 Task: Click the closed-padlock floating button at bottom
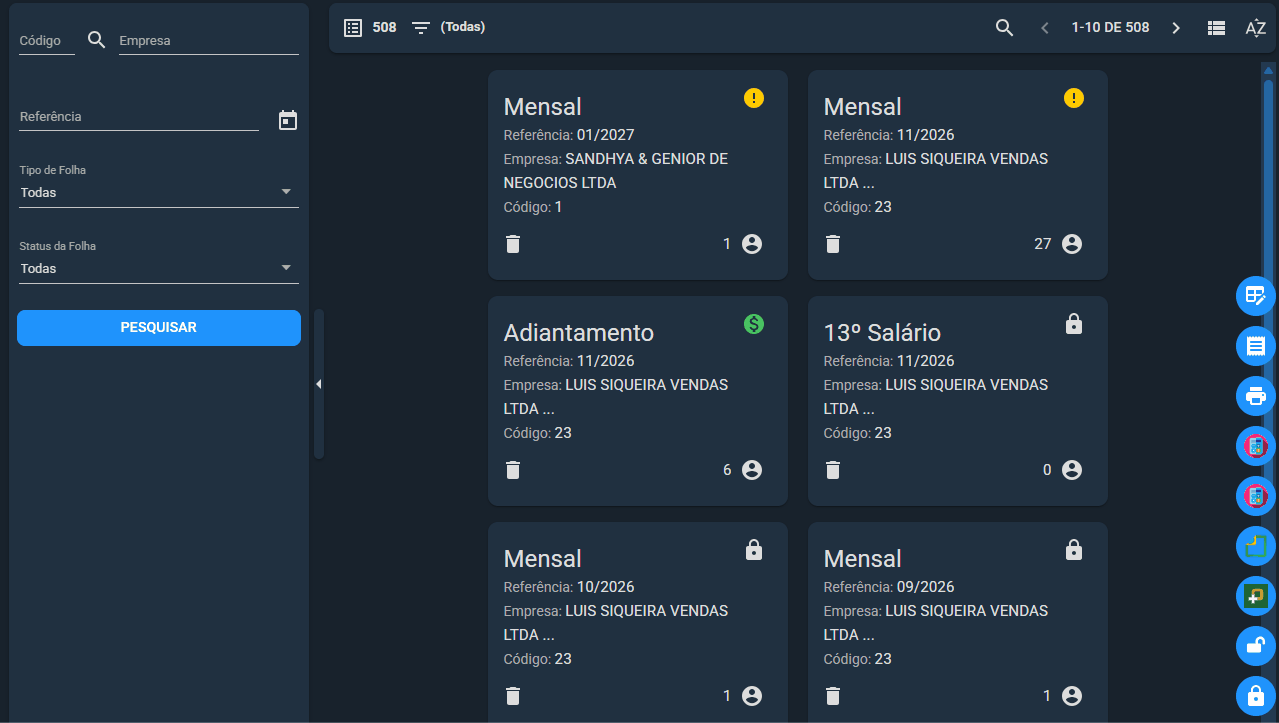(x=1256, y=696)
